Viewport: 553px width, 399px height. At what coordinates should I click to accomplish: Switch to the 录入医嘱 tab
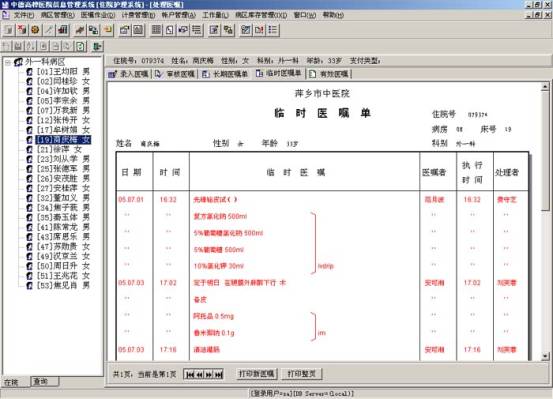129,74
